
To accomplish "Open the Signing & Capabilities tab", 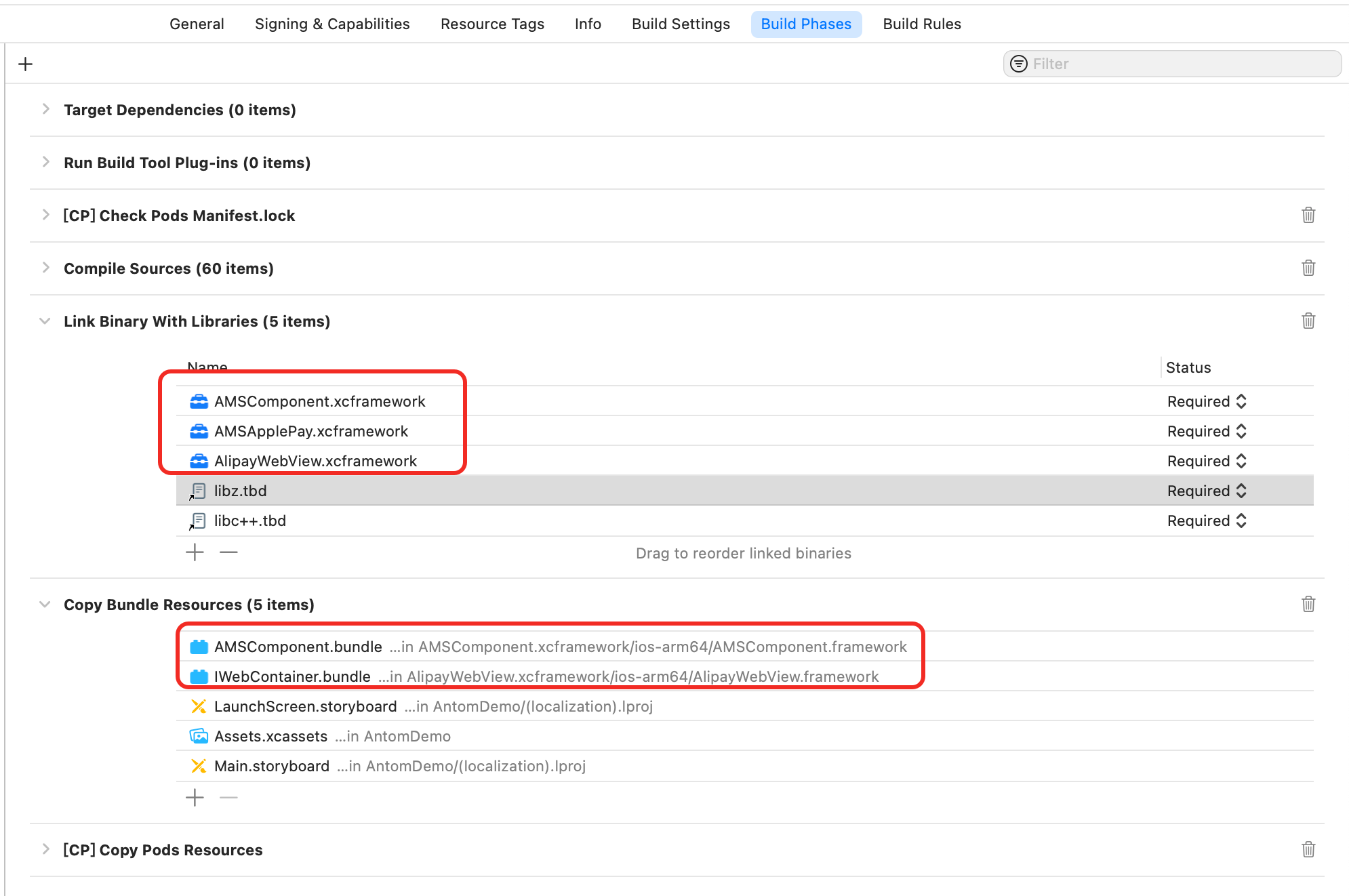I will click(x=331, y=24).
